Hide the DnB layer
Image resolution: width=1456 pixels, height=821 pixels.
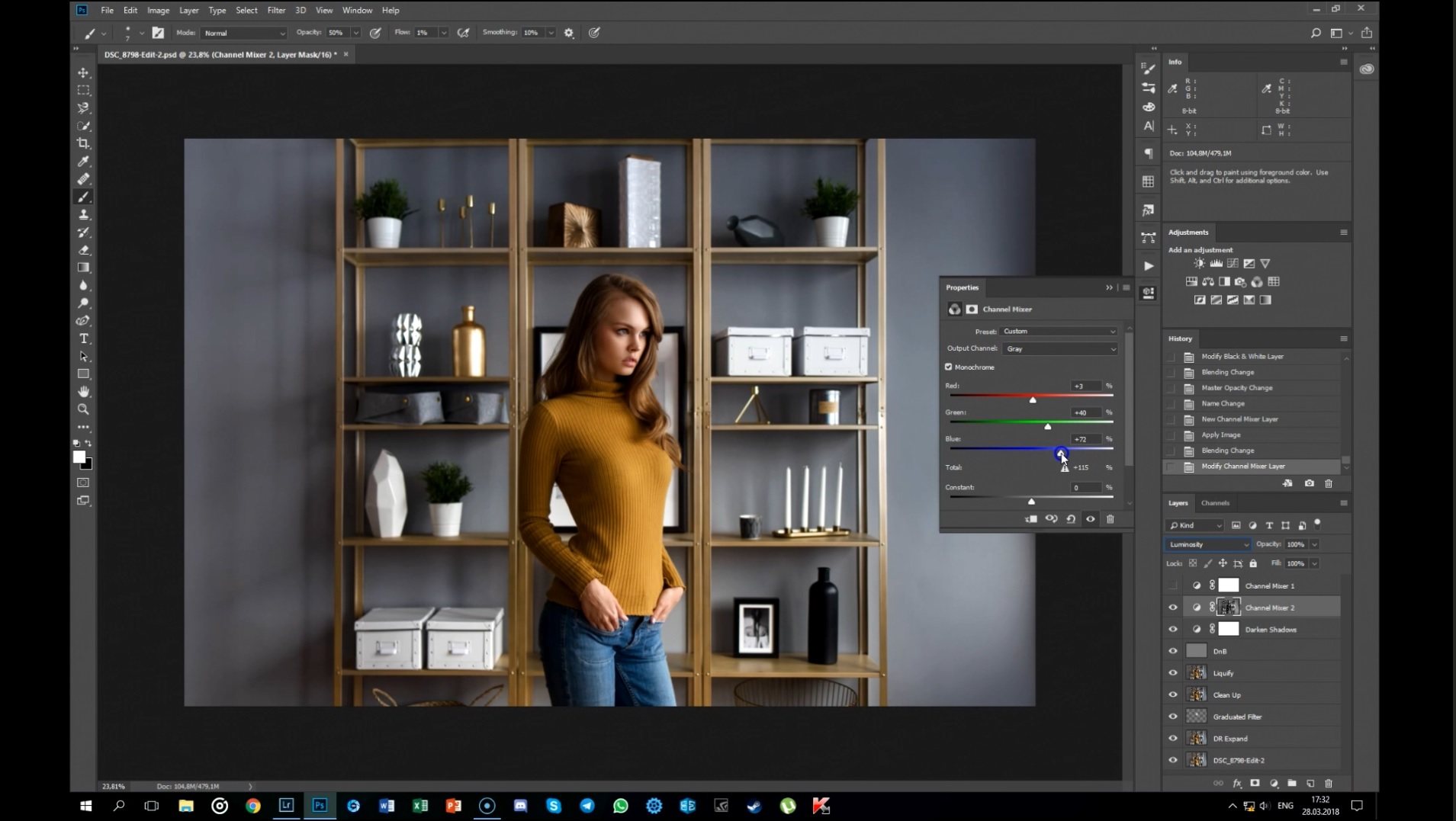pos(1173,651)
